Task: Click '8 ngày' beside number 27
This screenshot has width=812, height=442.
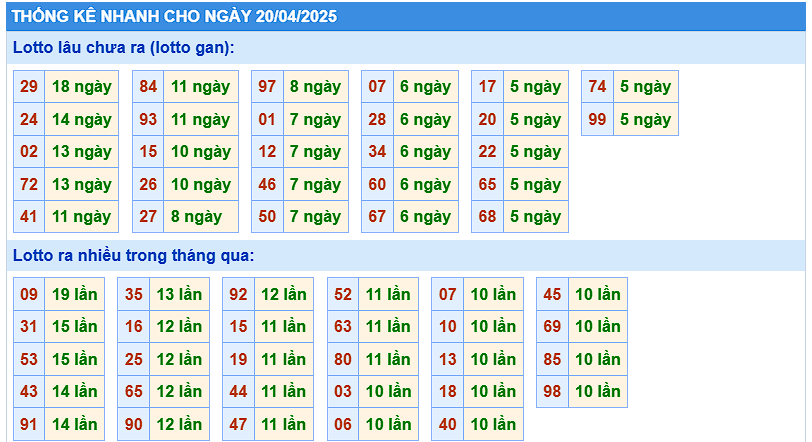Action: click(x=201, y=216)
